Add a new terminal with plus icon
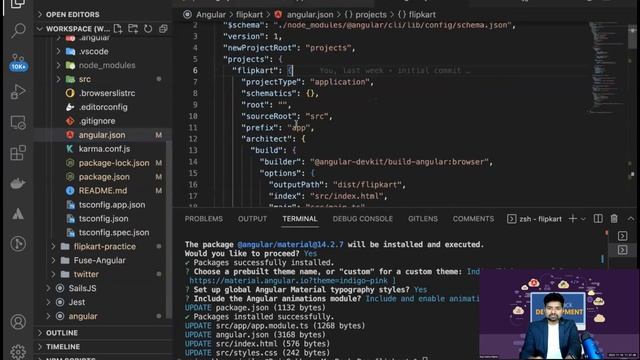Screen dimensions: 640x360 pos(573,219)
